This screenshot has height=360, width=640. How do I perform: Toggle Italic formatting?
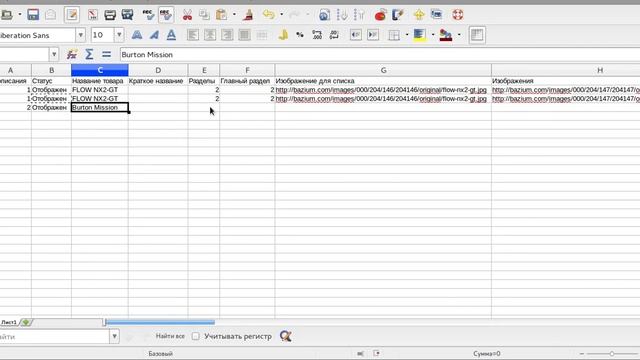click(154, 35)
